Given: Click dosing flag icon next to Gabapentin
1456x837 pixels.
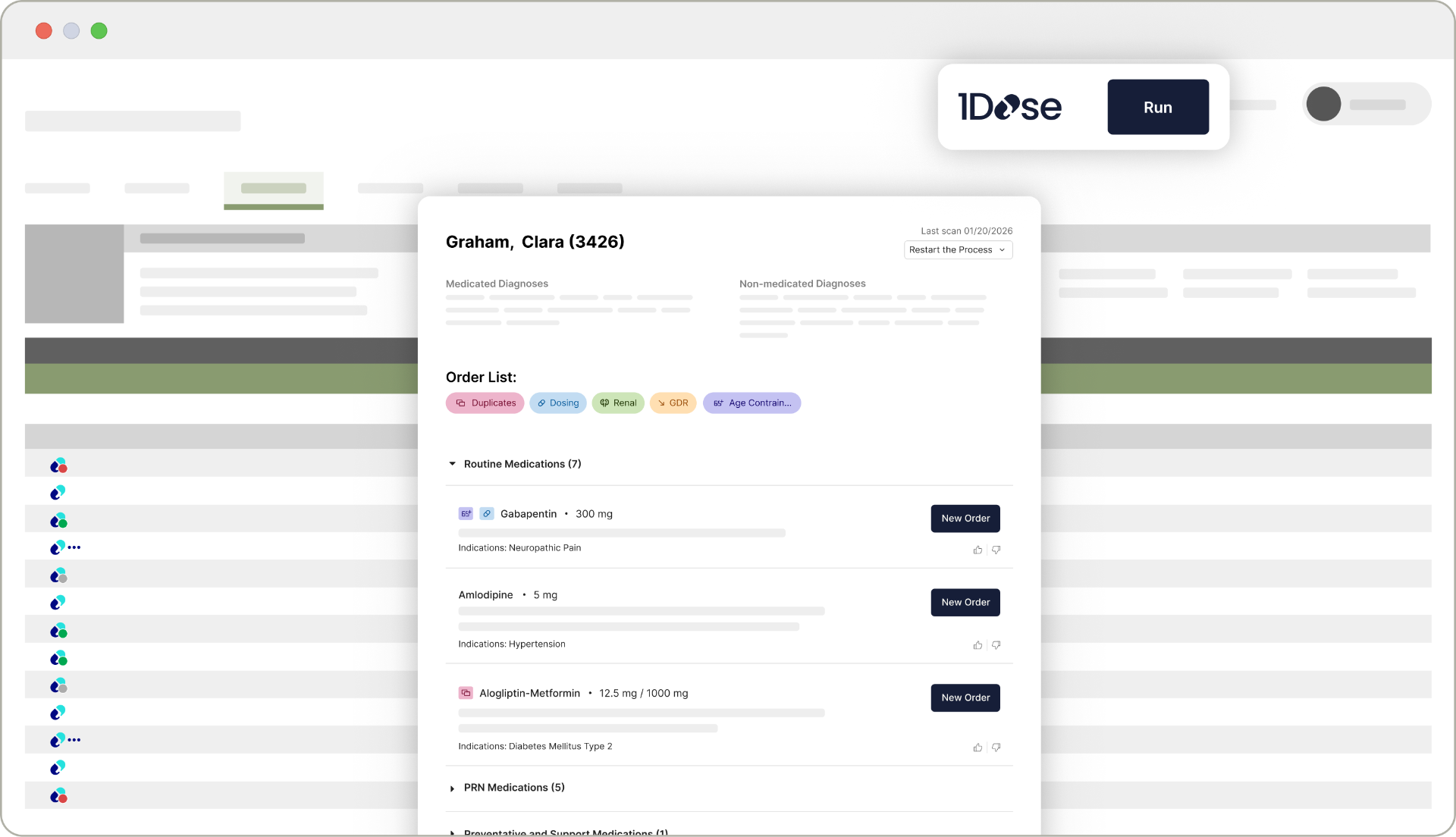Looking at the screenshot, I should (487, 514).
